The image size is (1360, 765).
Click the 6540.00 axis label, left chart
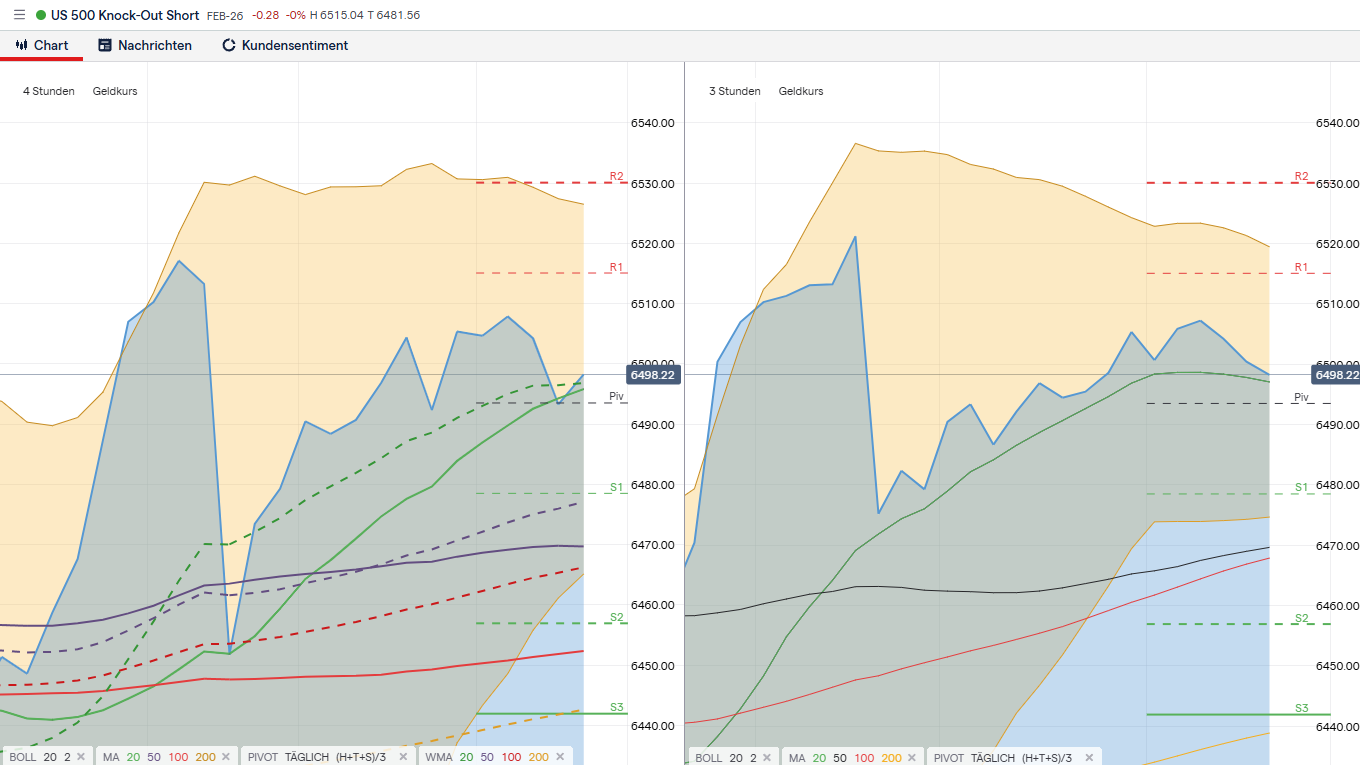coord(652,123)
